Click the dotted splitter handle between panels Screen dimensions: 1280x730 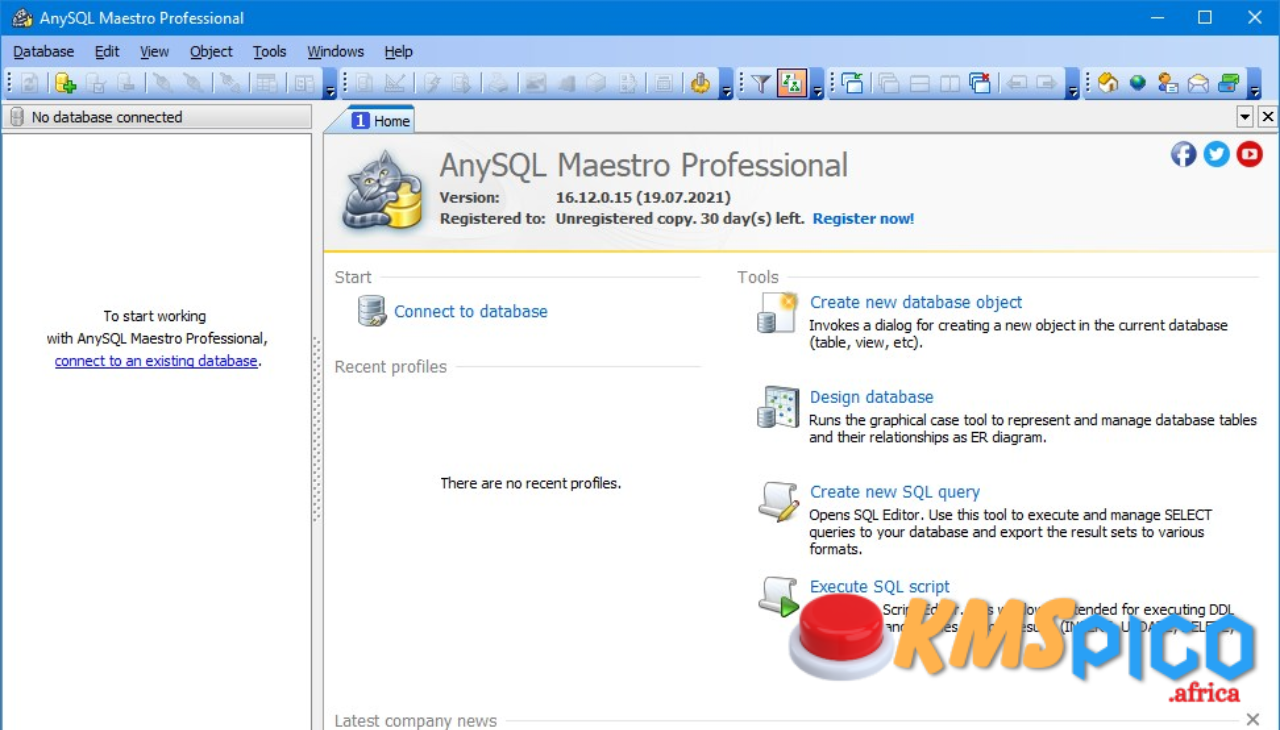coord(317,429)
